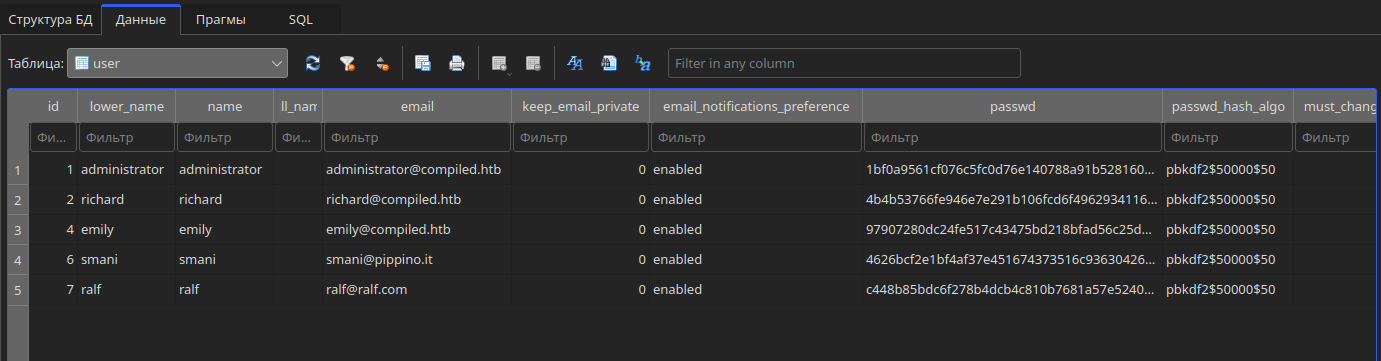
Task: Open the SQL tab
Action: [x=300, y=19]
